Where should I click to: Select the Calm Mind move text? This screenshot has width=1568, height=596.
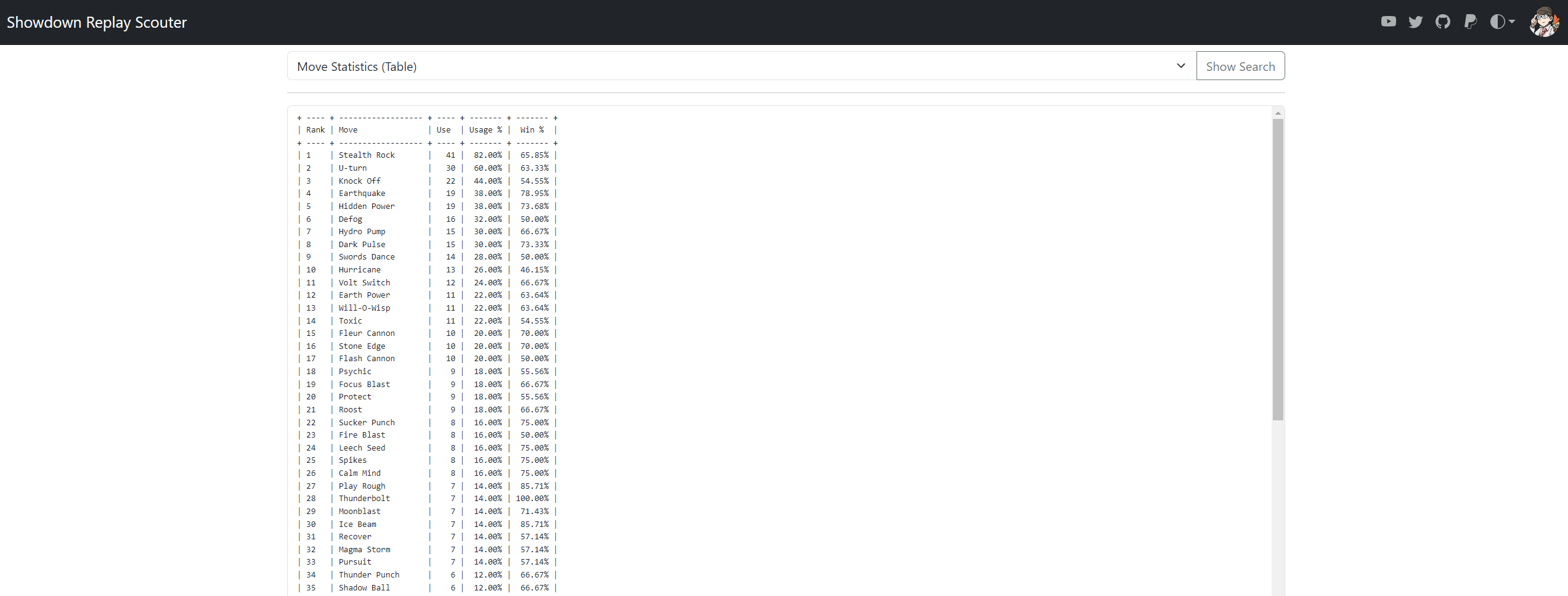coord(360,473)
